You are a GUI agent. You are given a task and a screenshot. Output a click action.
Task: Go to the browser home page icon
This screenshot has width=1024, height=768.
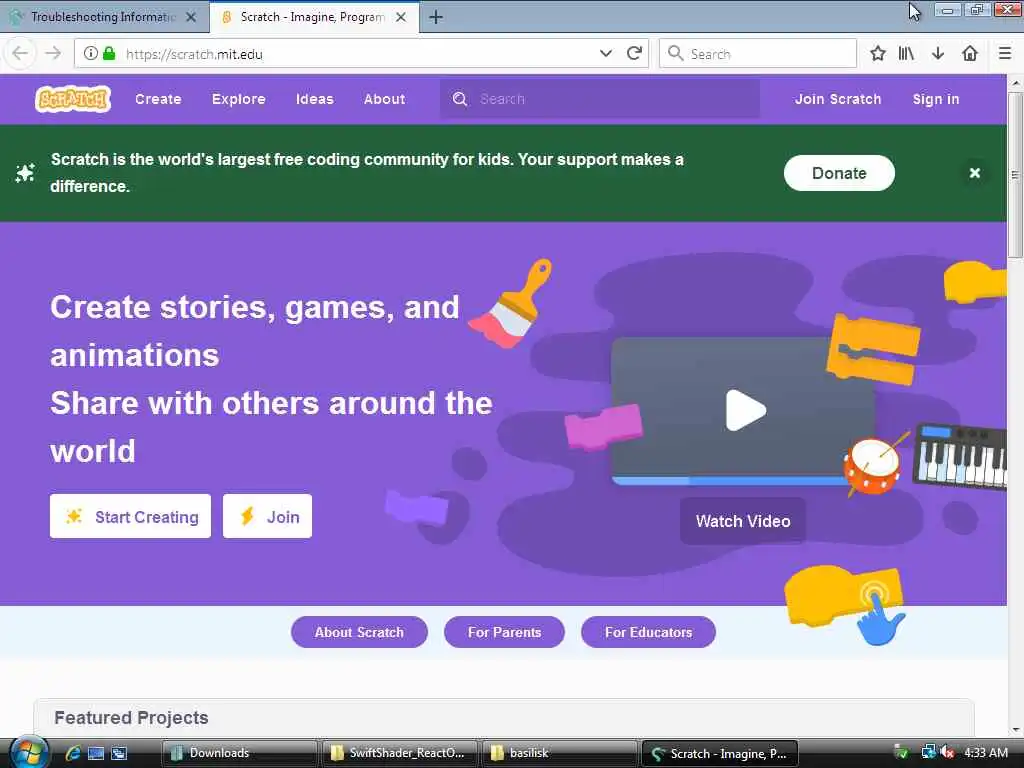970,54
